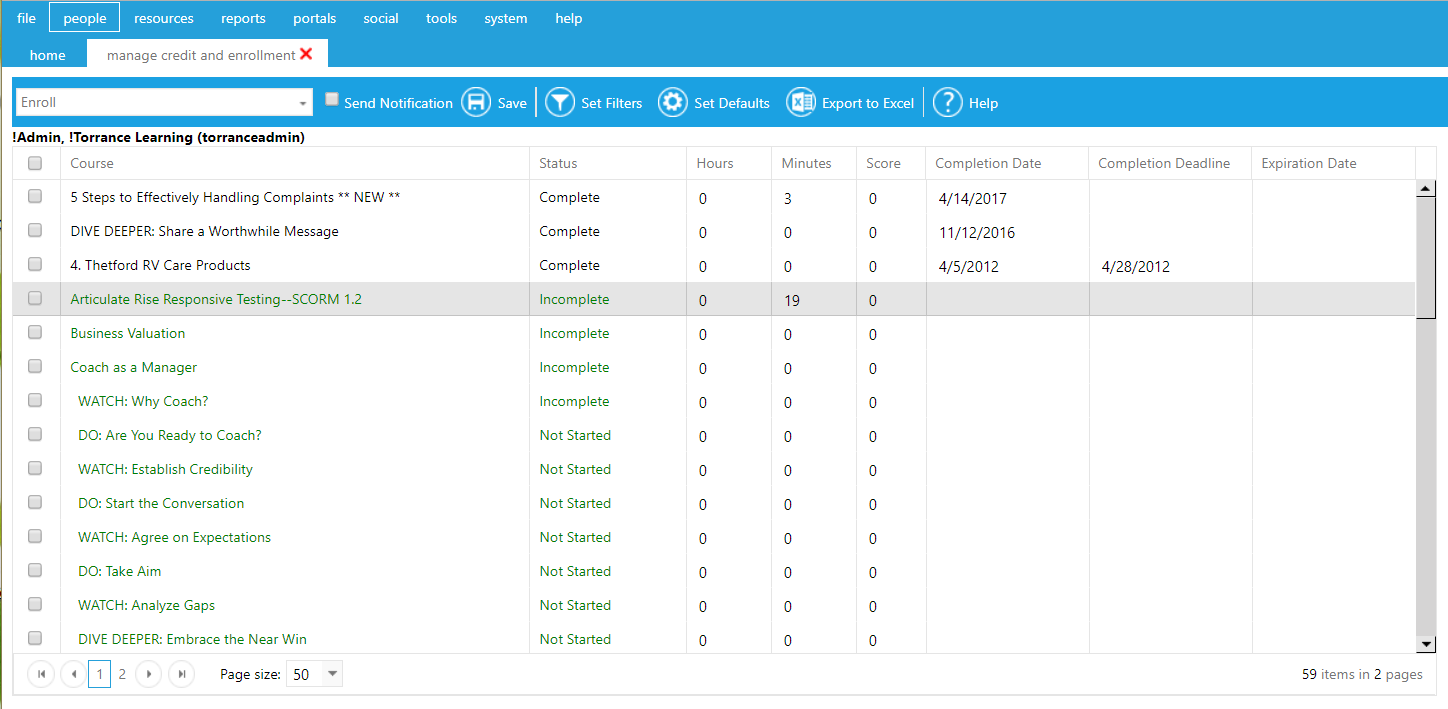The height and width of the screenshot is (709, 1448).
Task: Enable the Send Notification checkbox
Action: (x=332, y=99)
